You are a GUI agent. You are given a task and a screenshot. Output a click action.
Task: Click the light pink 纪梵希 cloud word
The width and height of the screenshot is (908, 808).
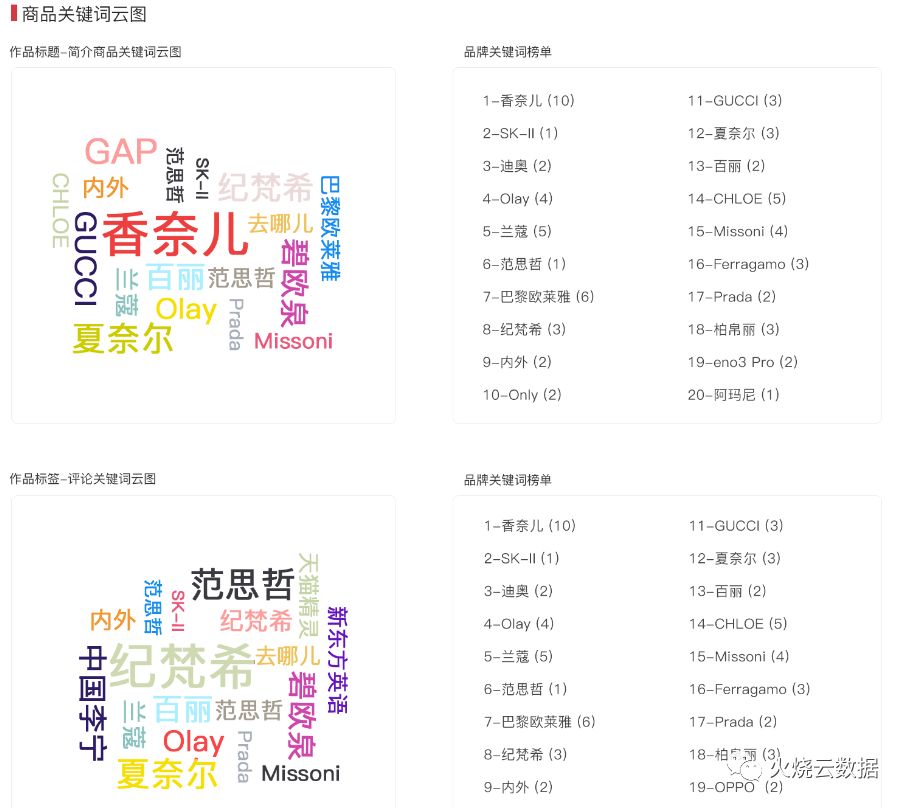pos(266,188)
